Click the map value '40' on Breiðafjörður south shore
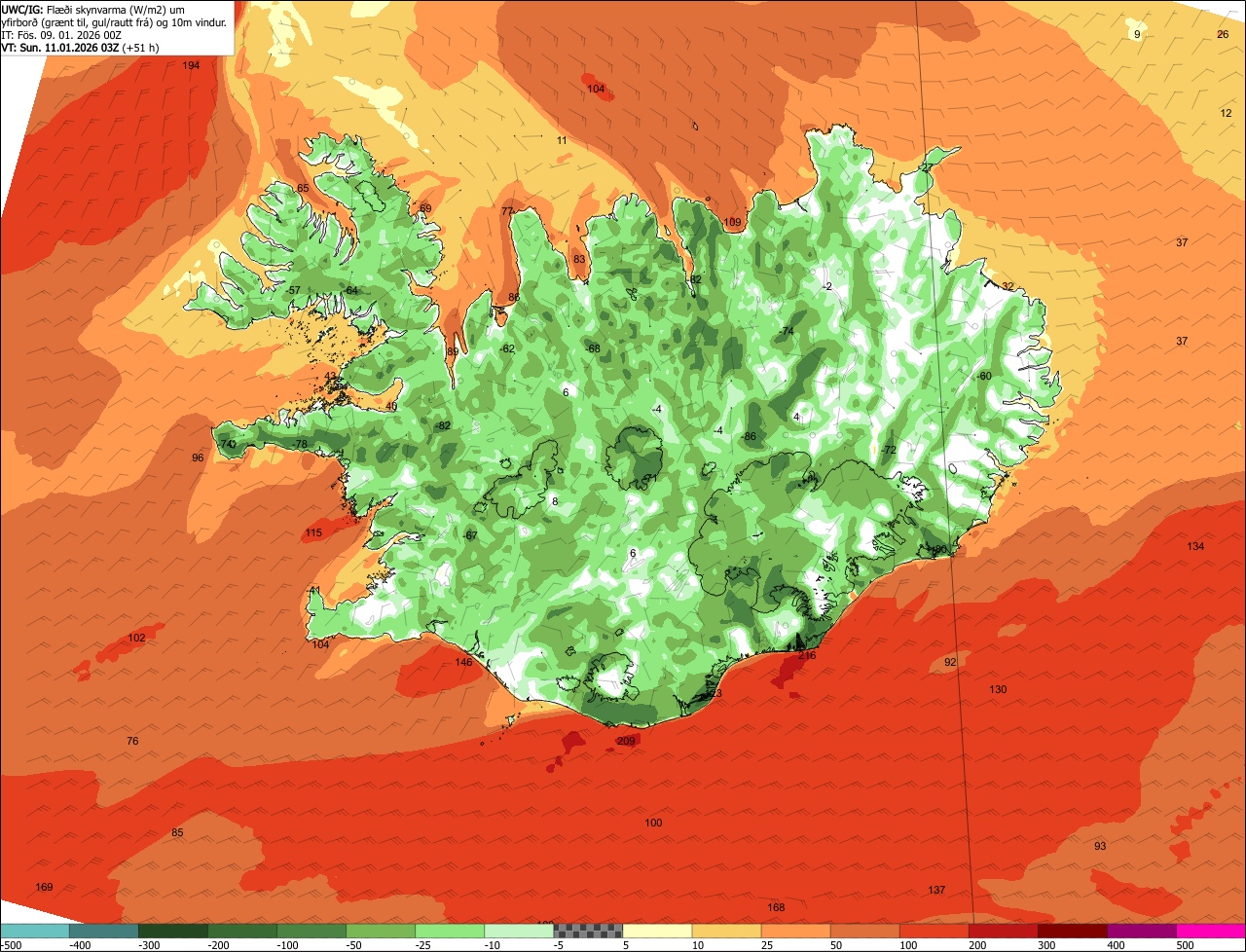Image resolution: width=1246 pixels, height=952 pixels. pos(391,406)
